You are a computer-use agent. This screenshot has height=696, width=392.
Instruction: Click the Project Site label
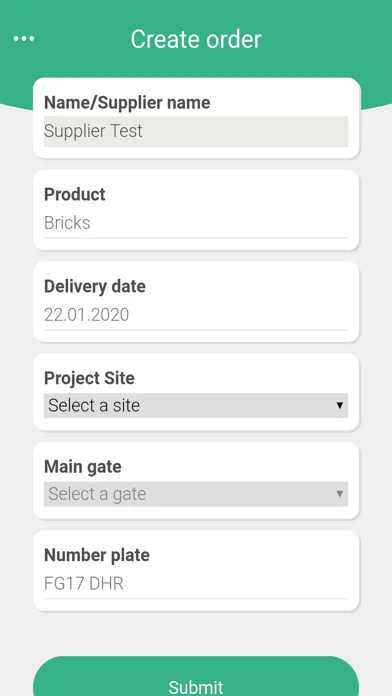[x=89, y=378]
